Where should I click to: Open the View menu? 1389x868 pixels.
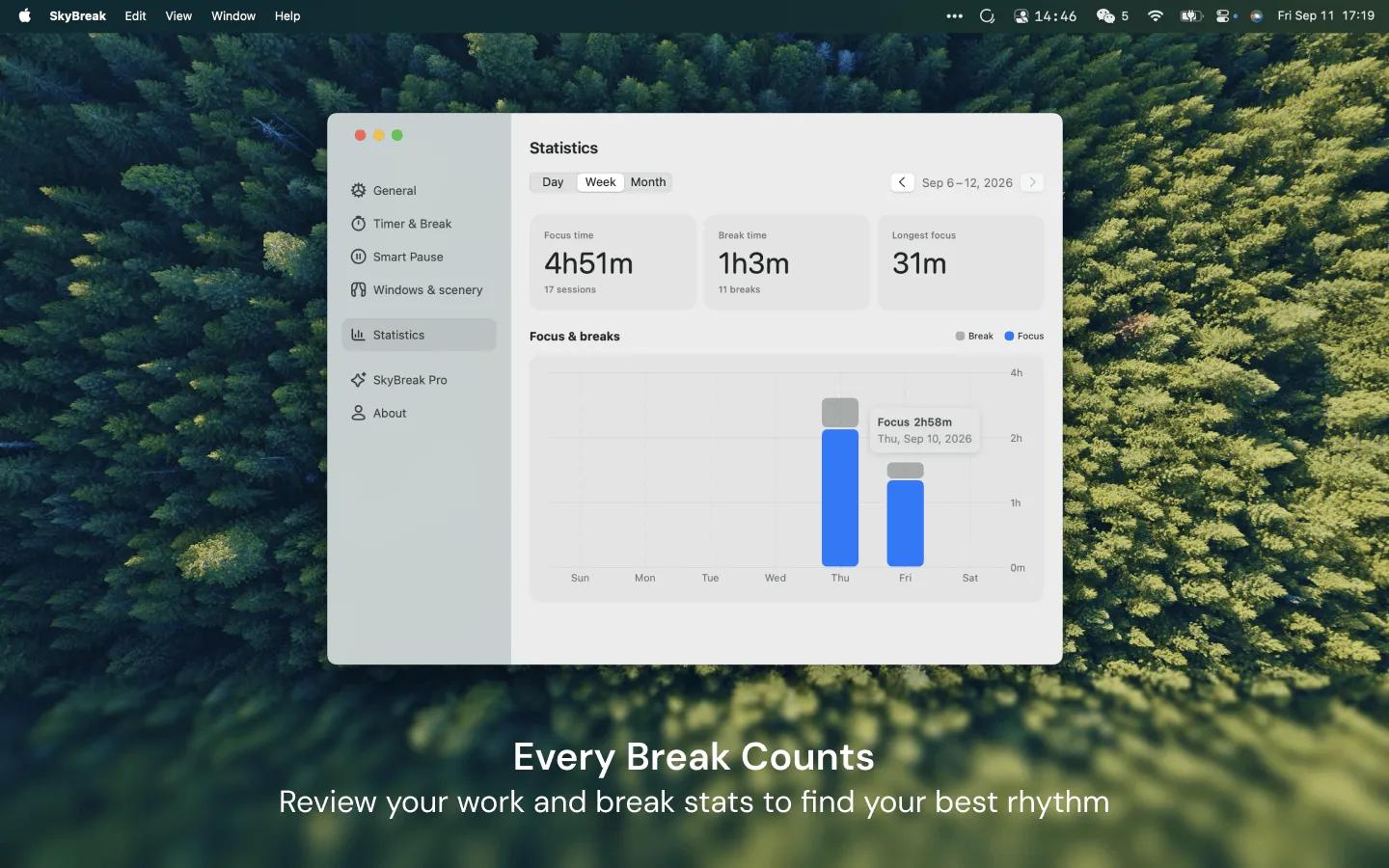pos(178,15)
